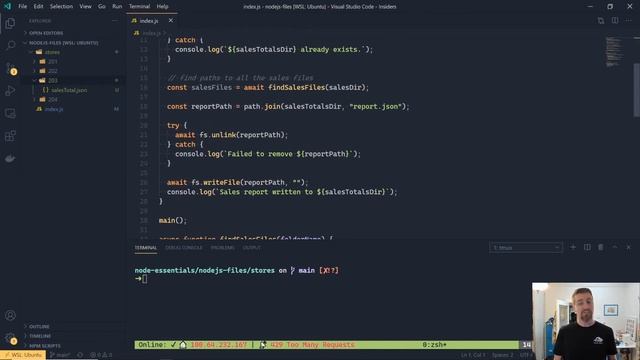Kill the terminal with the trash icon

pyautogui.click(x=601, y=247)
